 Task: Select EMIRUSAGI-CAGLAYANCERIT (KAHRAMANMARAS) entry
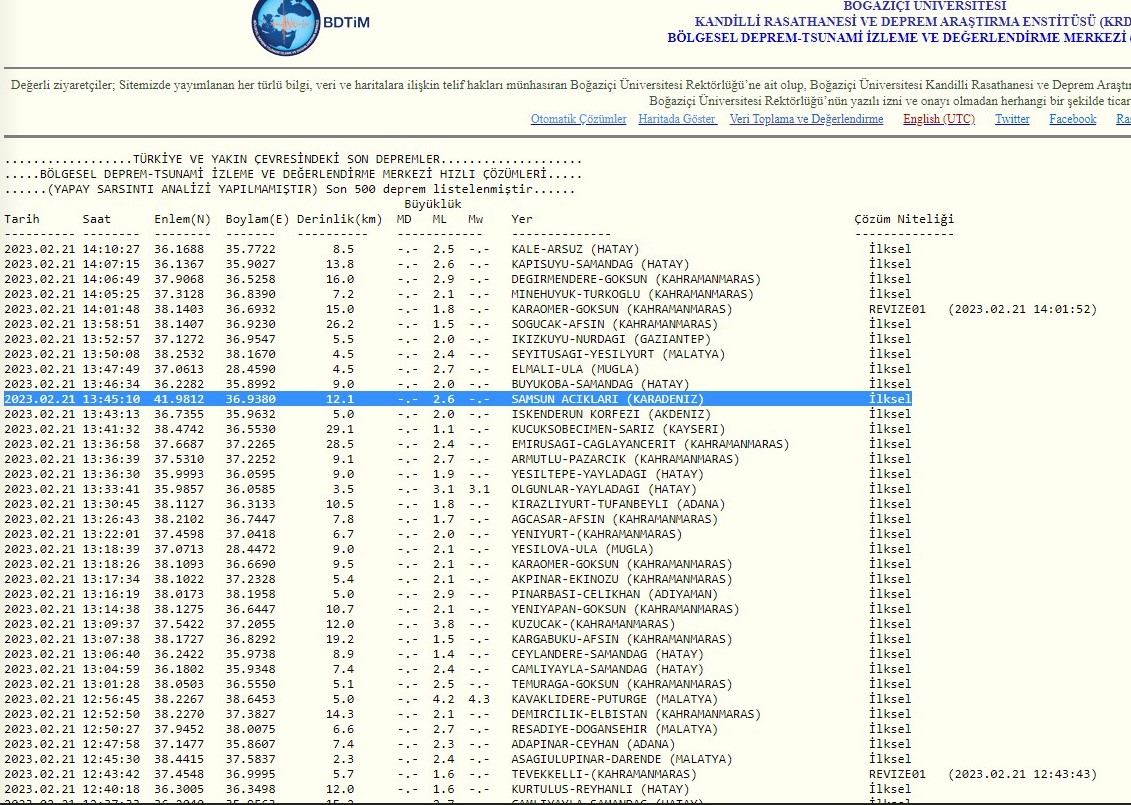click(651, 444)
